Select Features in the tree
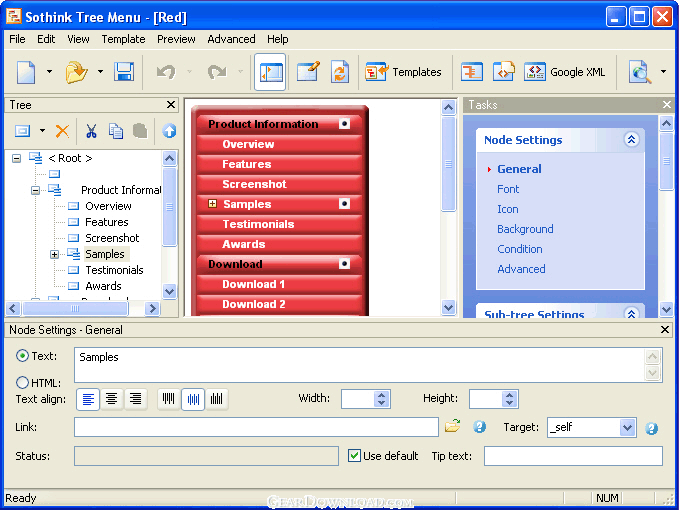Viewport: 680px width, 510px height. coord(107,222)
